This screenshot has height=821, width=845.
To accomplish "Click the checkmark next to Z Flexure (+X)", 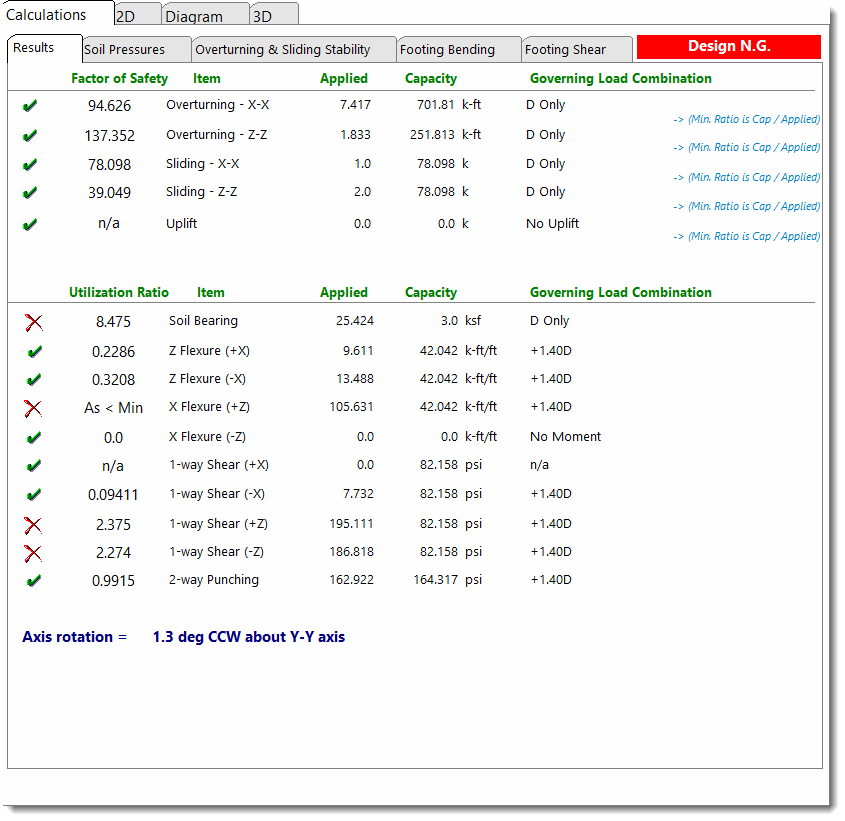I will click(x=33, y=352).
